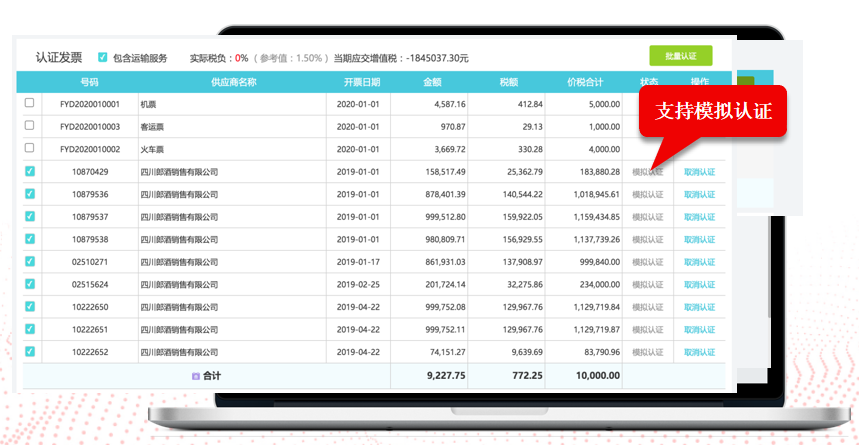
Task: Click 模拟认证 on invoice 10879536 row
Action: [x=647, y=194]
